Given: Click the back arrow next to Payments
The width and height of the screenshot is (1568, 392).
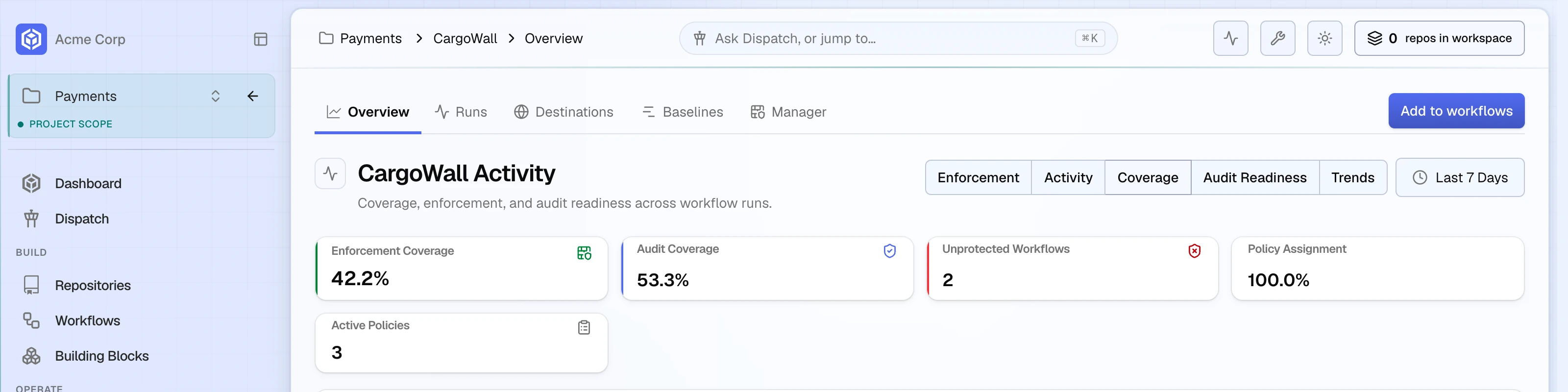Looking at the screenshot, I should click(253, 96).
